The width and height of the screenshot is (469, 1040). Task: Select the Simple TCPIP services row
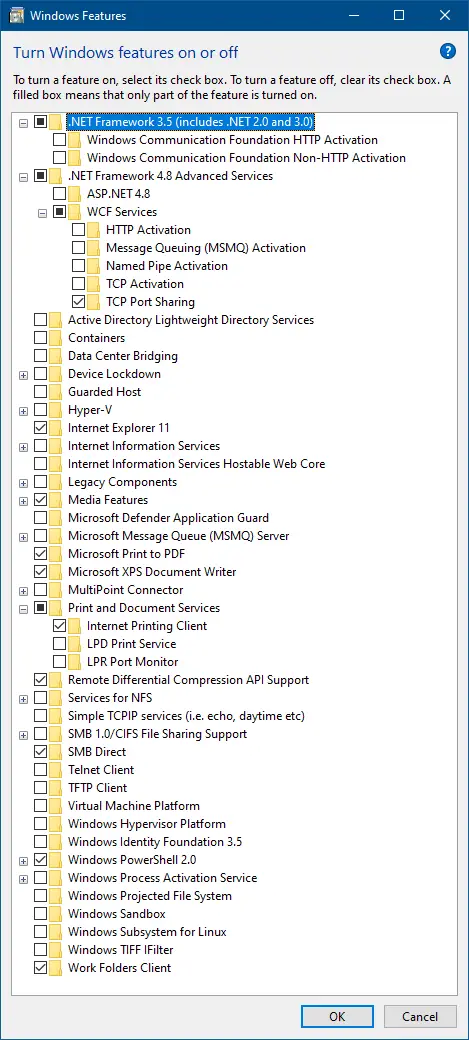[x=186, y=716]
